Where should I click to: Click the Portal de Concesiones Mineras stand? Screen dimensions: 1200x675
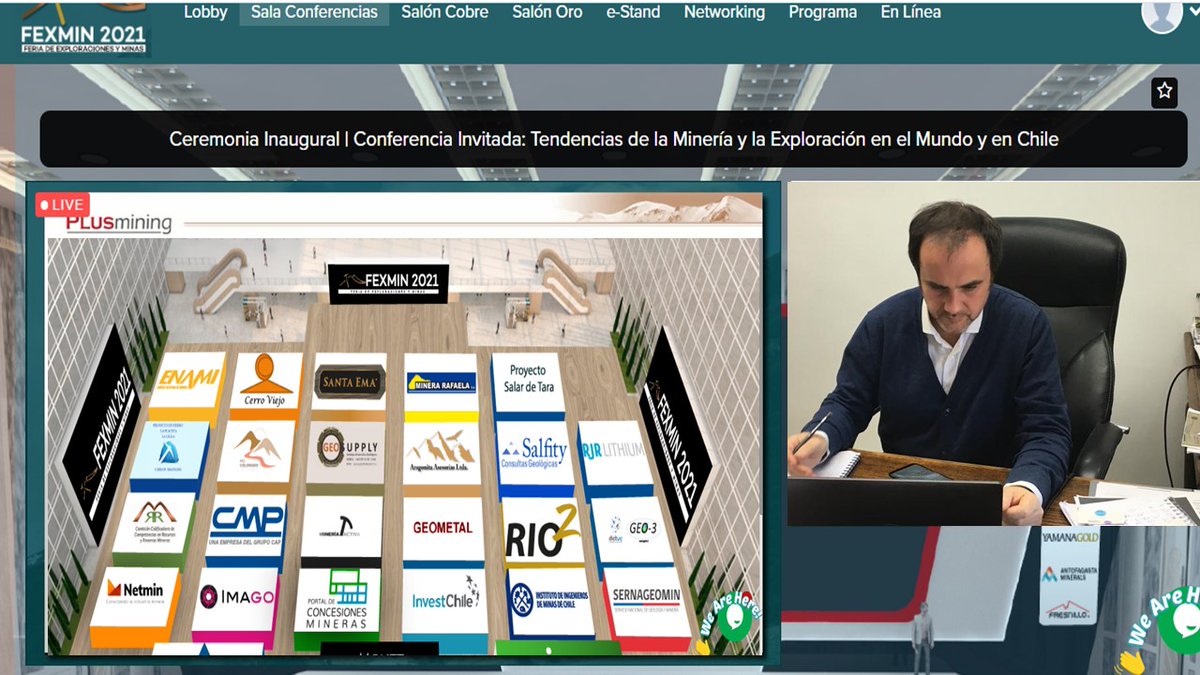point(338,600)
